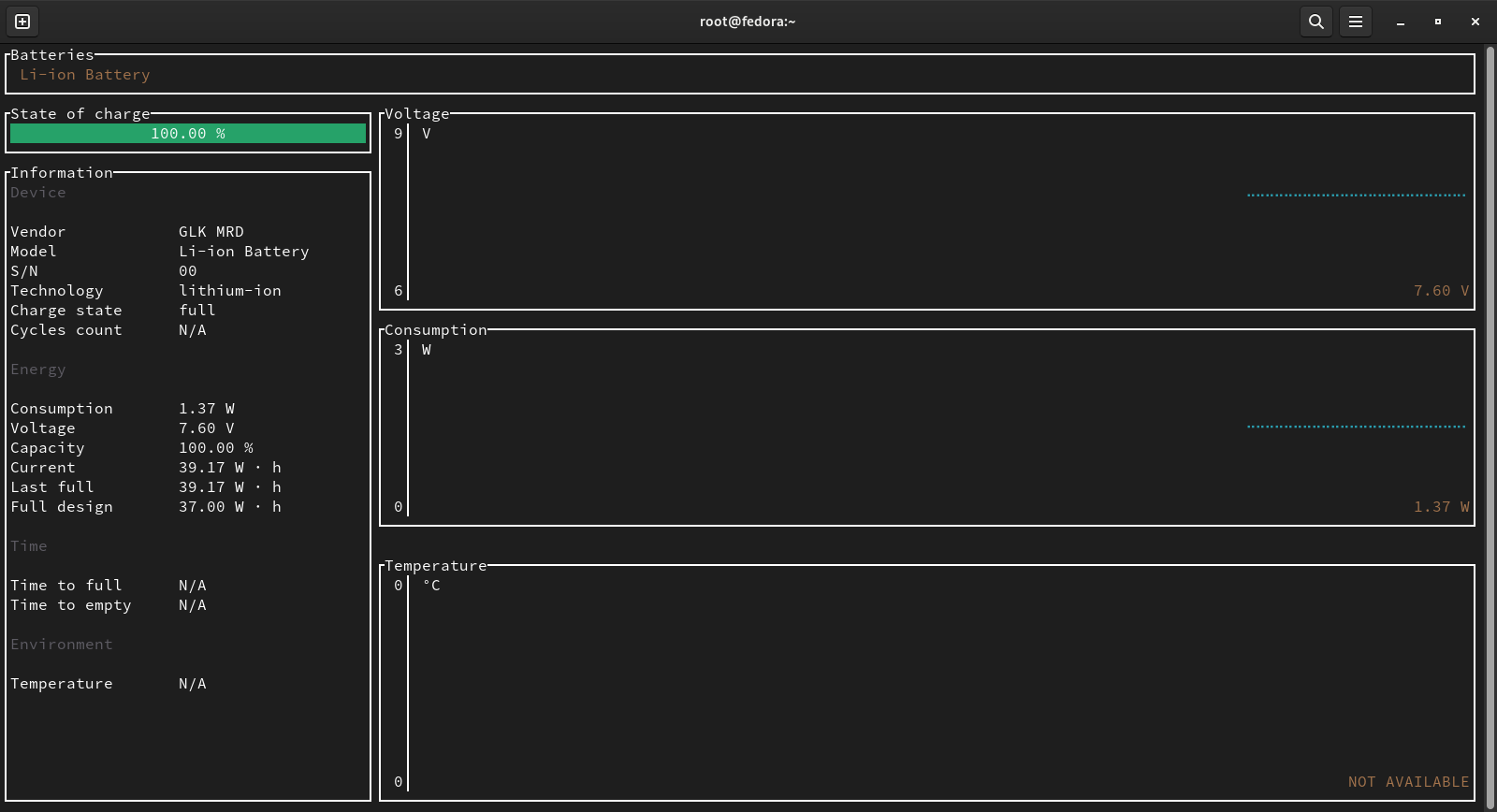The height and width of the screenshot is (812, 1497).
Task: Click the Charge state value full
Action: pyautogui.click(x=197, y=311)
